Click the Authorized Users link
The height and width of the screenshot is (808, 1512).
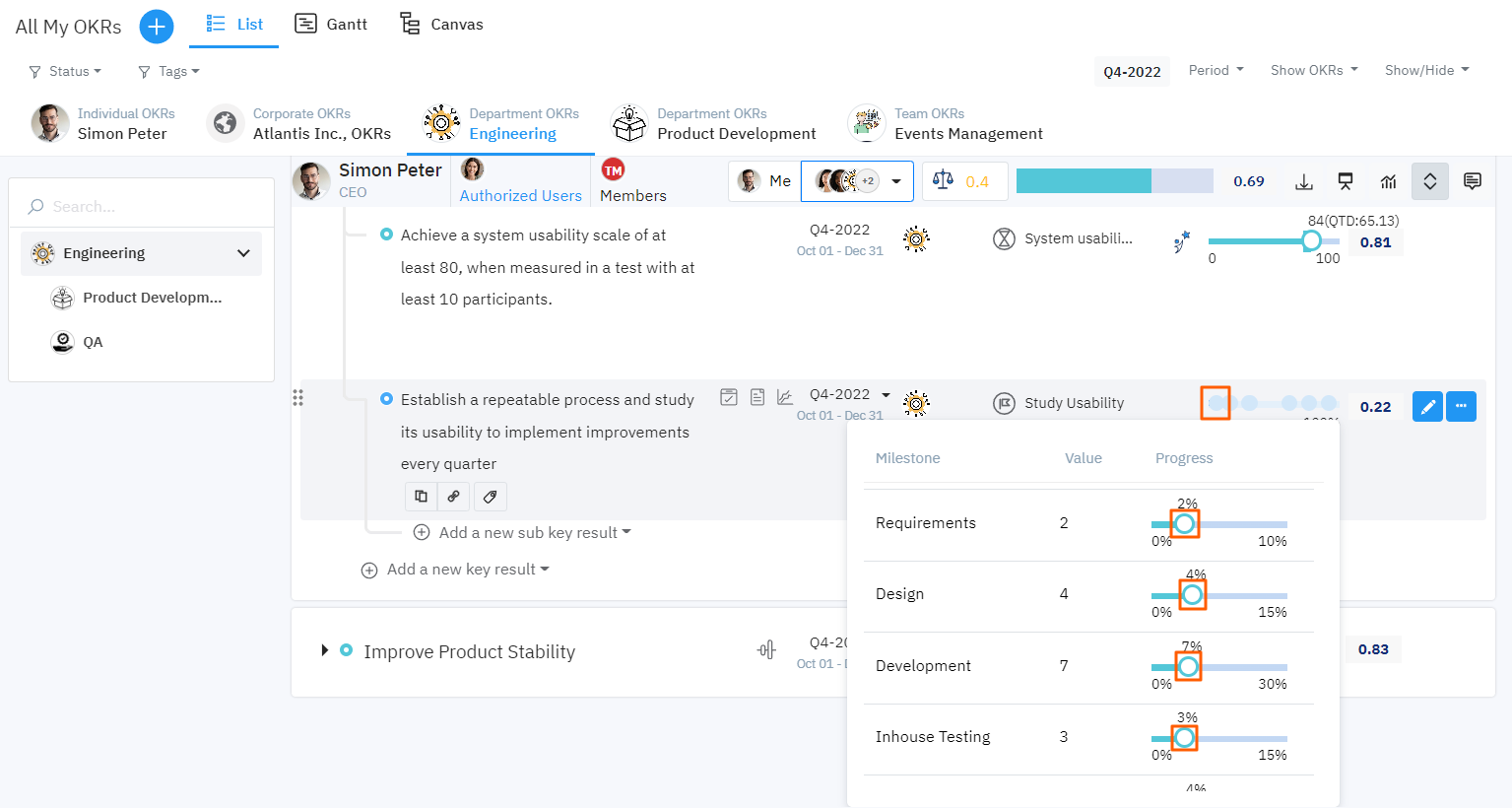(x=520, y=195)
